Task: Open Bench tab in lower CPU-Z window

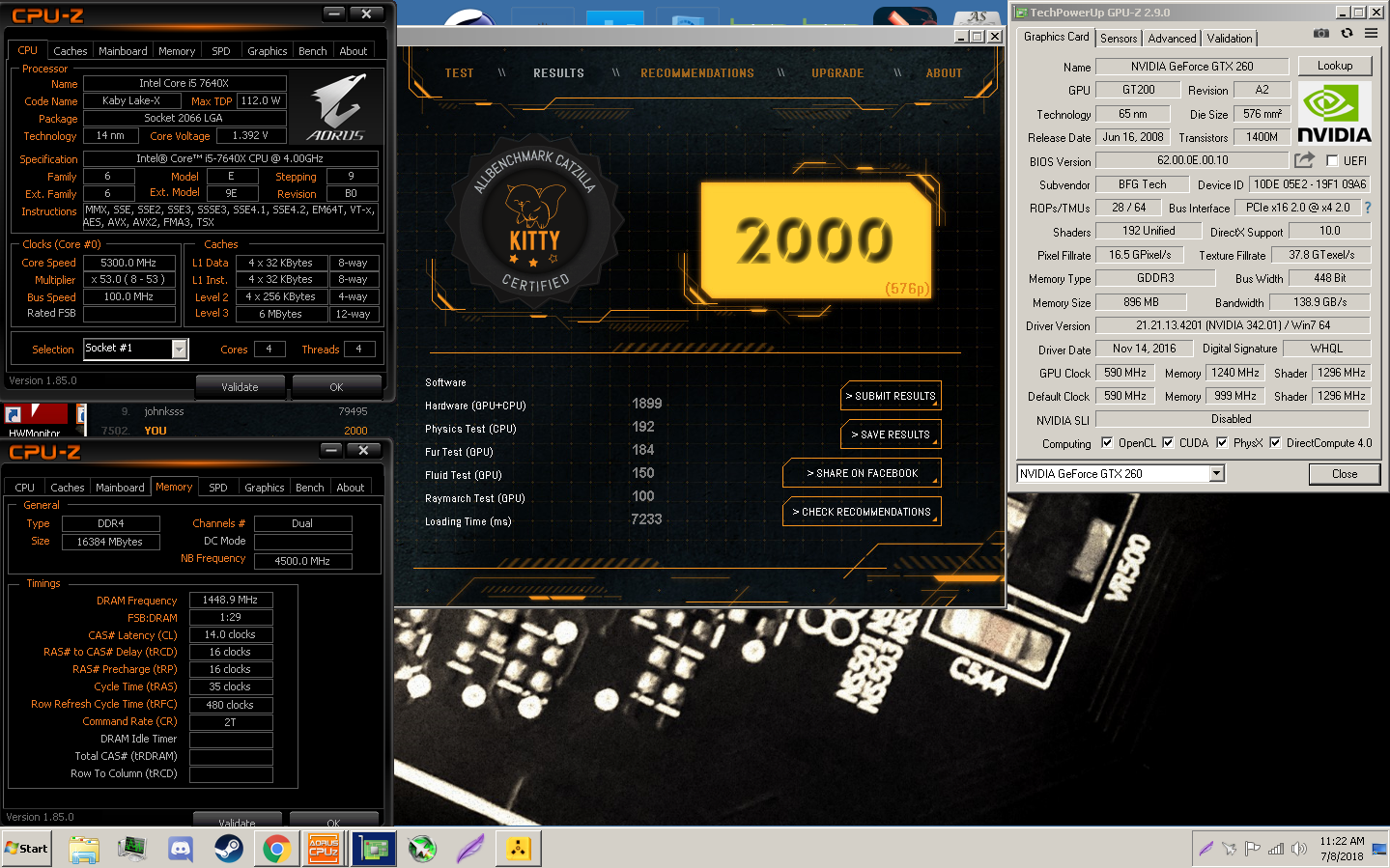Action: pyautogui.click(x=309, y=488)
